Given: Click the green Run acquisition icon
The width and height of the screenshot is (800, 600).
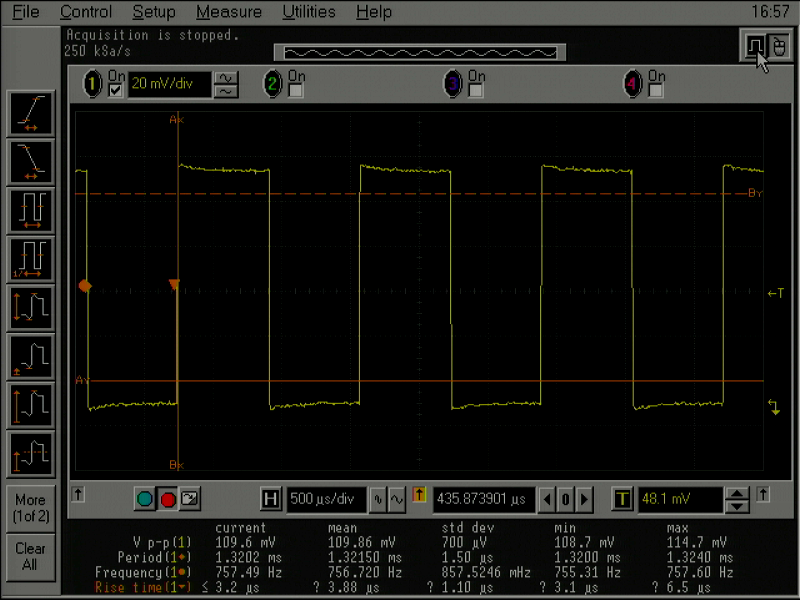Looking at the screenshot, I should [x=146, y=498].
